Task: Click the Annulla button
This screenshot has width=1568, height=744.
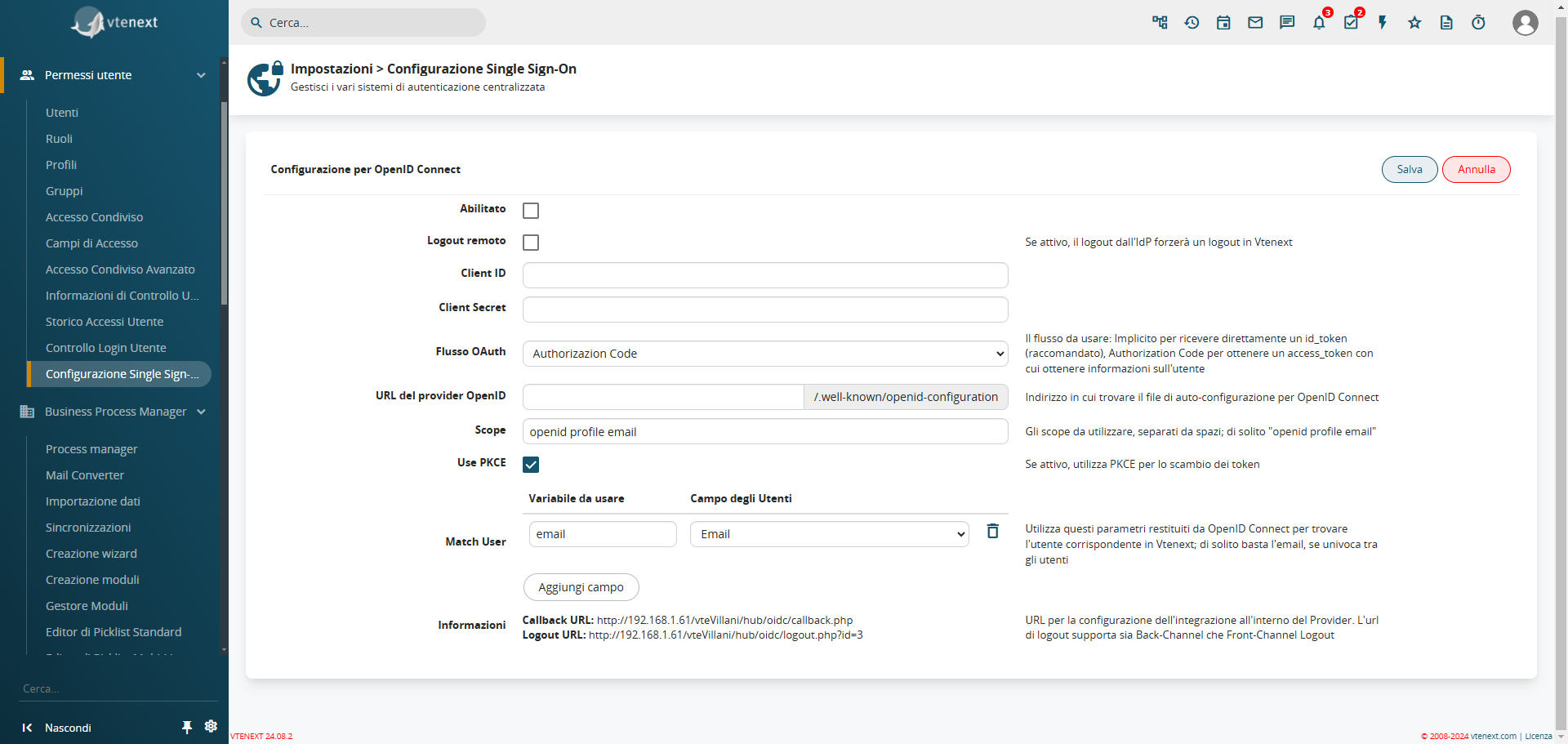Action: coord(1477,169)
